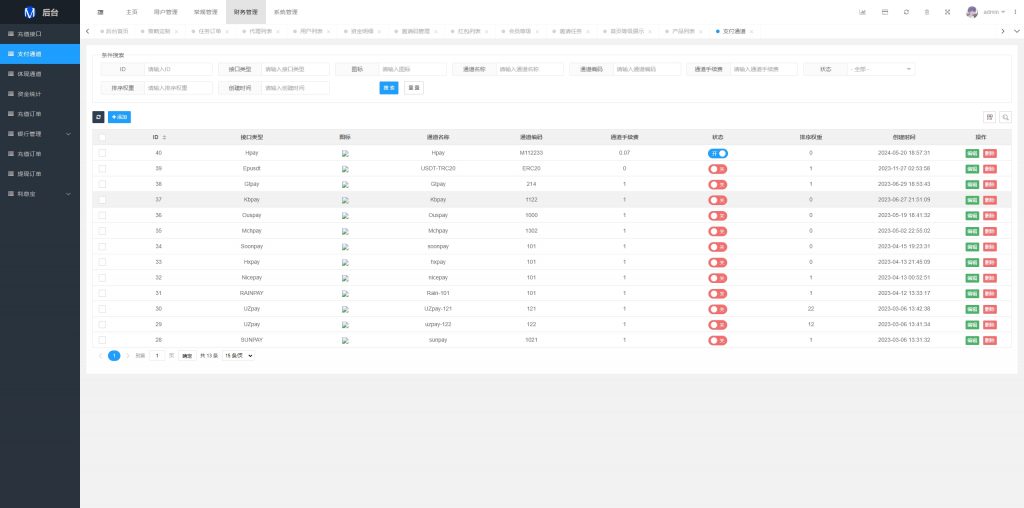Open the 状态 status filter dropdown
The width and height of the screenshot is (1024, 508).
[881, 69]
